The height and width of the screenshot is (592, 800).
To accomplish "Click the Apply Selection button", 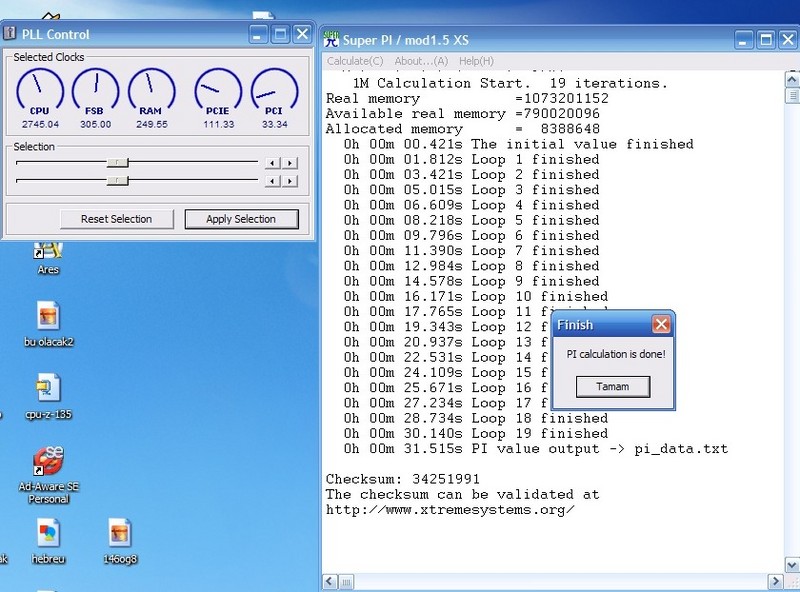I will click(x=241, y=219).
